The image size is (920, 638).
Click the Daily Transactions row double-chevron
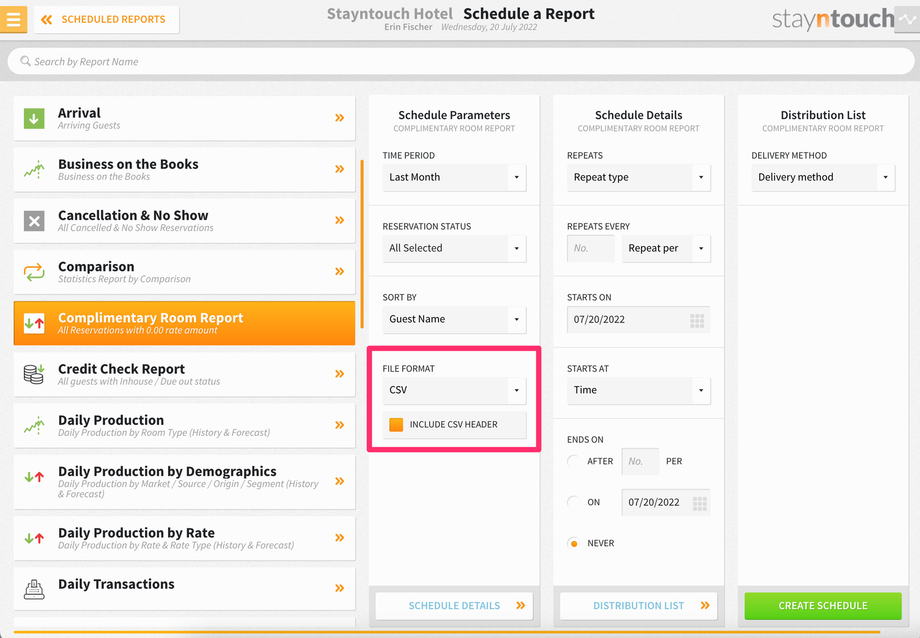339,588
